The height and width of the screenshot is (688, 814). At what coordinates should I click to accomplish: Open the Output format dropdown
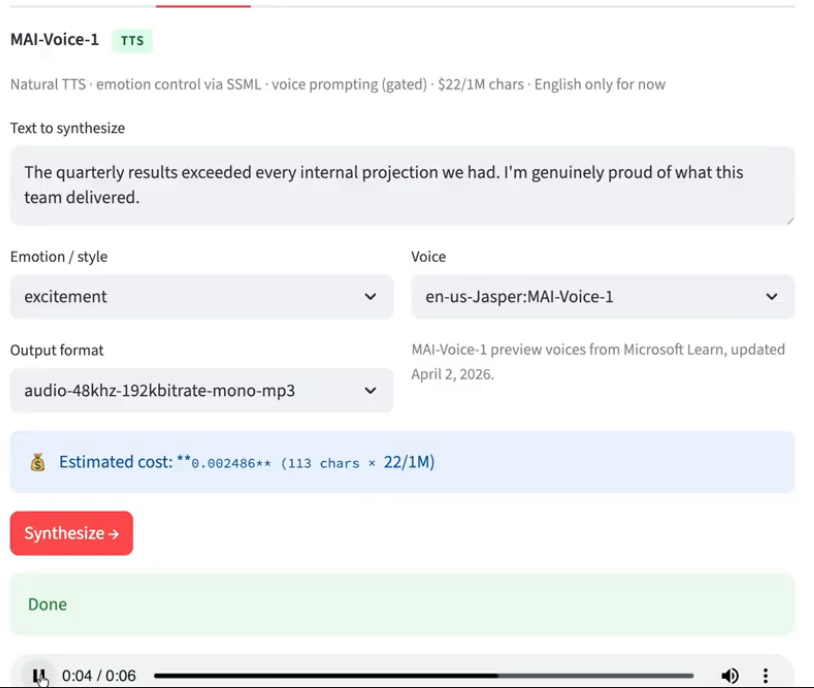pyautogui.click(x=200, y=389)
